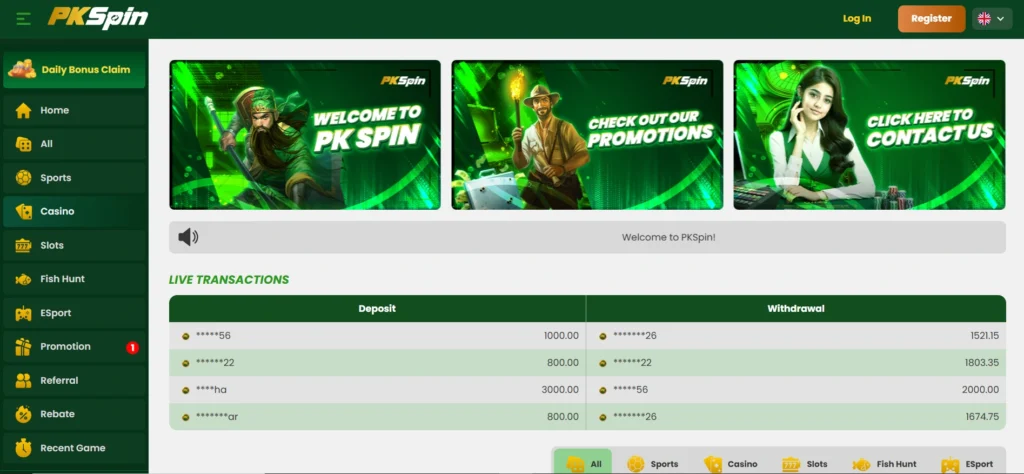Click the Daily Bonus gold coins icon
Image resolution: width=1024 pixels, height=474 pixels.
(x=22, y=69)
